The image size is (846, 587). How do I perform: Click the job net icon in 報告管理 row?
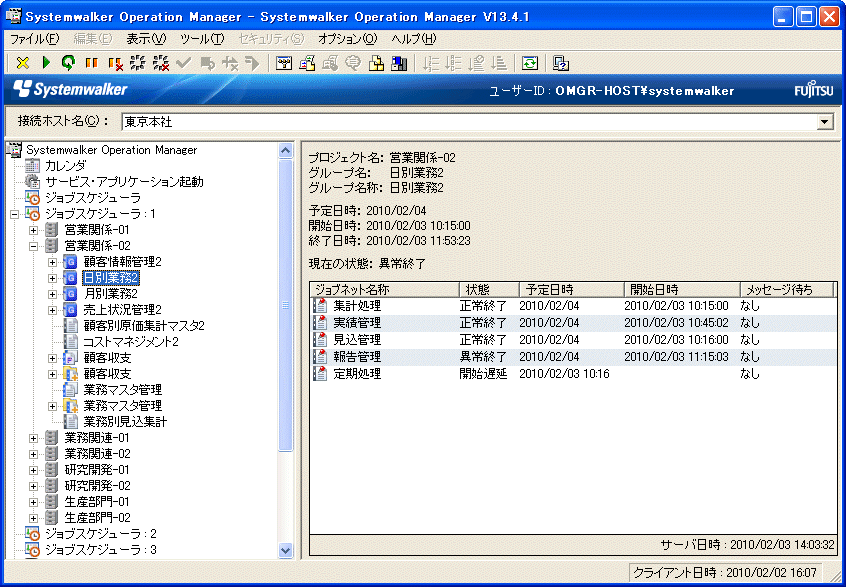click(320, 357)
